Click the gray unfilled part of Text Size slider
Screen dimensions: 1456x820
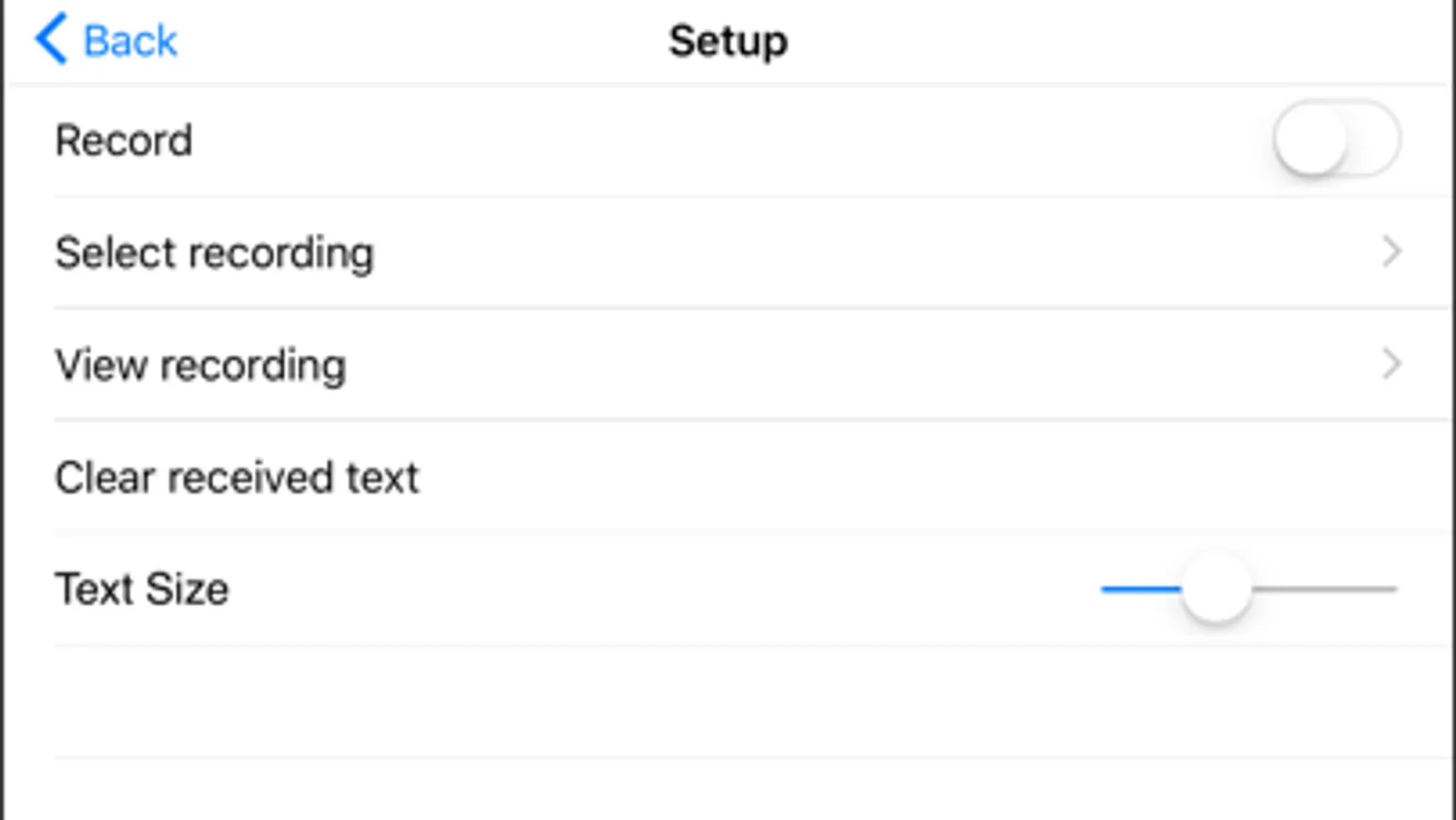point(1324,589)
